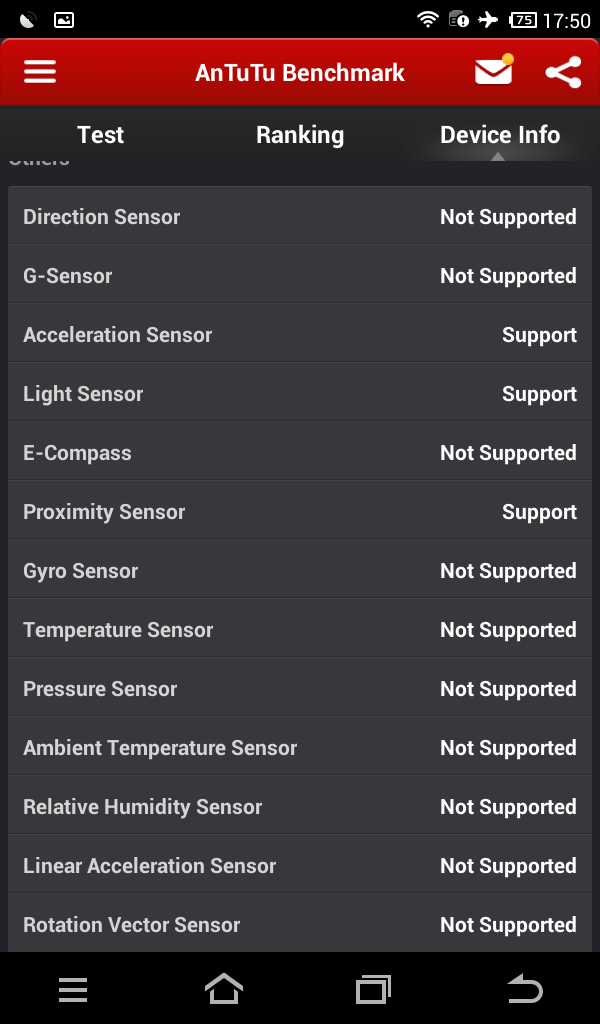
Task: Select the Proximity Sensor row
Action: coord(300,512)
